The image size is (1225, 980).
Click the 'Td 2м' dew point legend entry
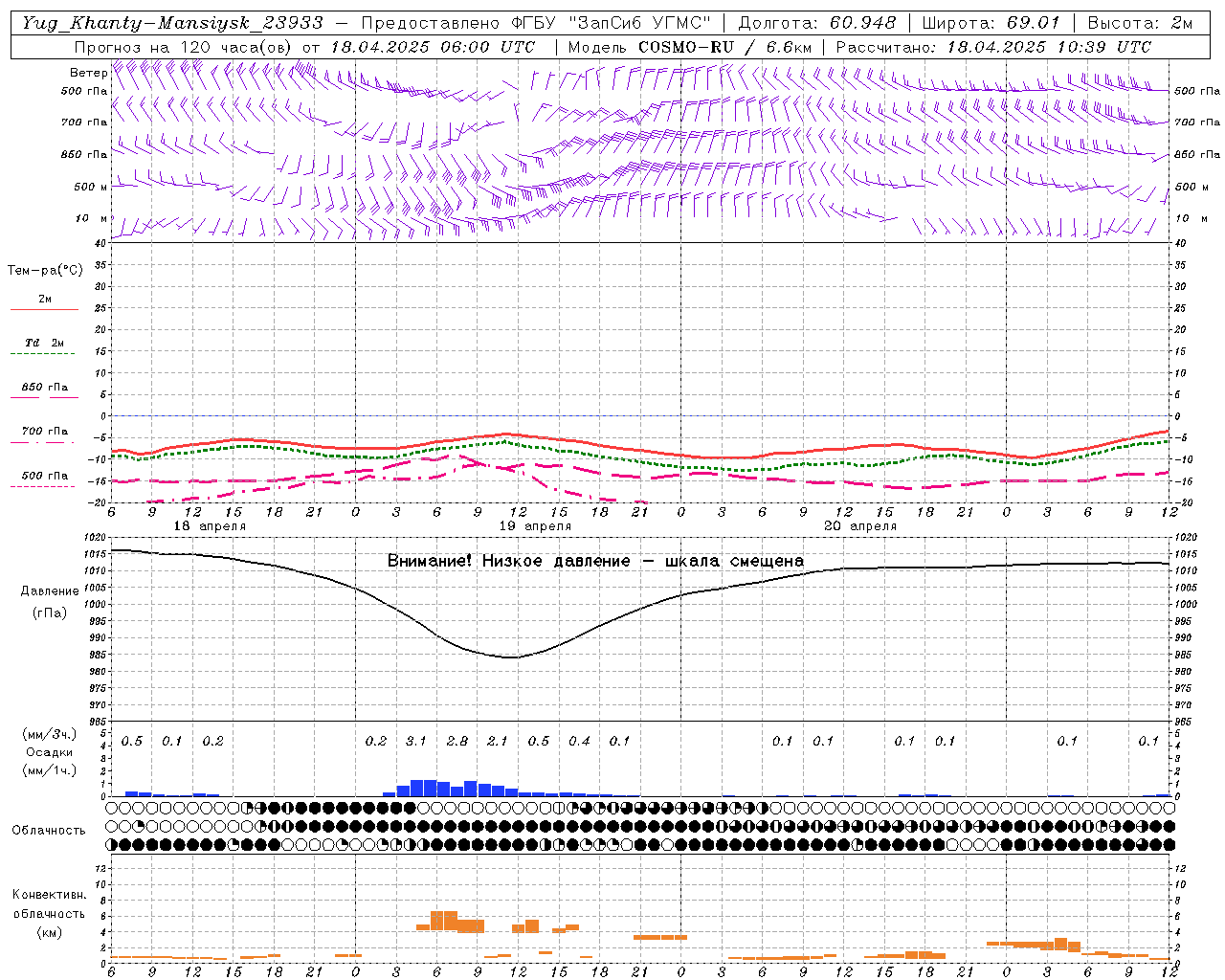(x=44, y=343)
